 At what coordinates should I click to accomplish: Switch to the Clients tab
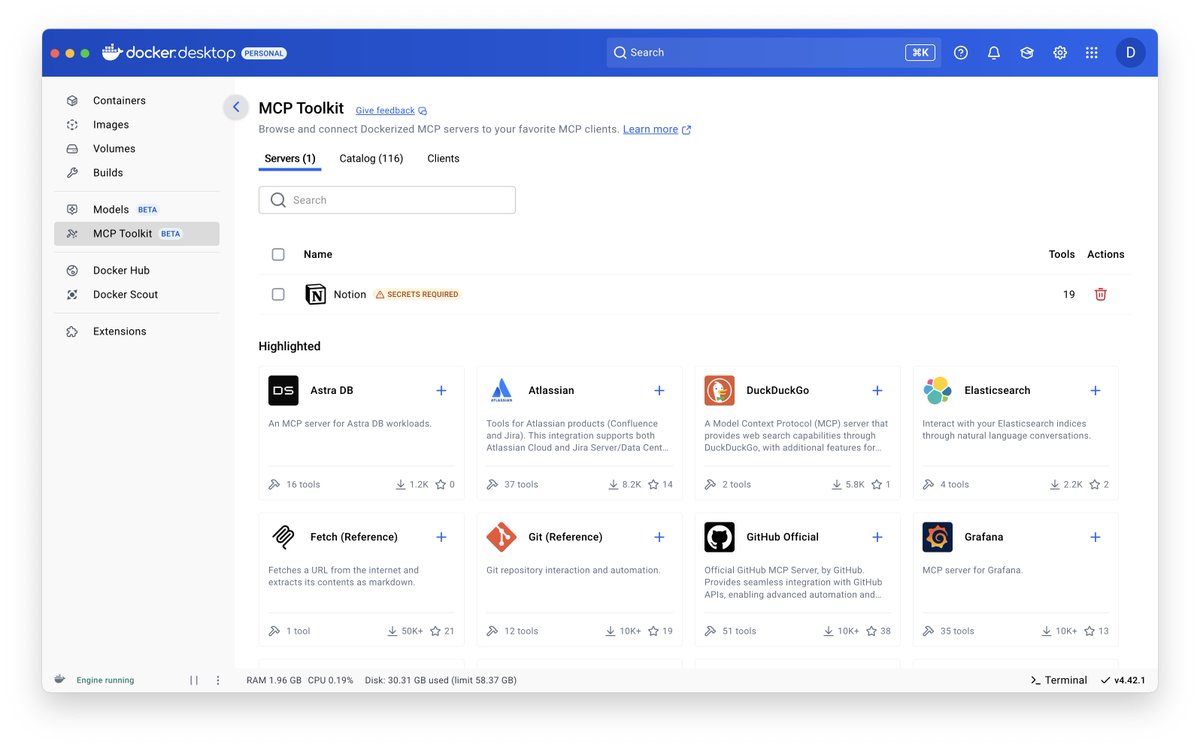point(443,158)
